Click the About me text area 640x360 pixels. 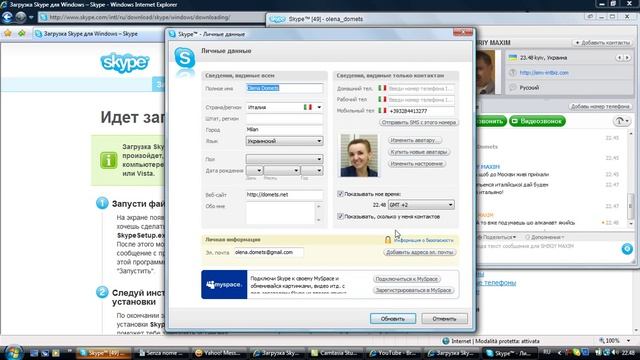click(x=281, y=213)
